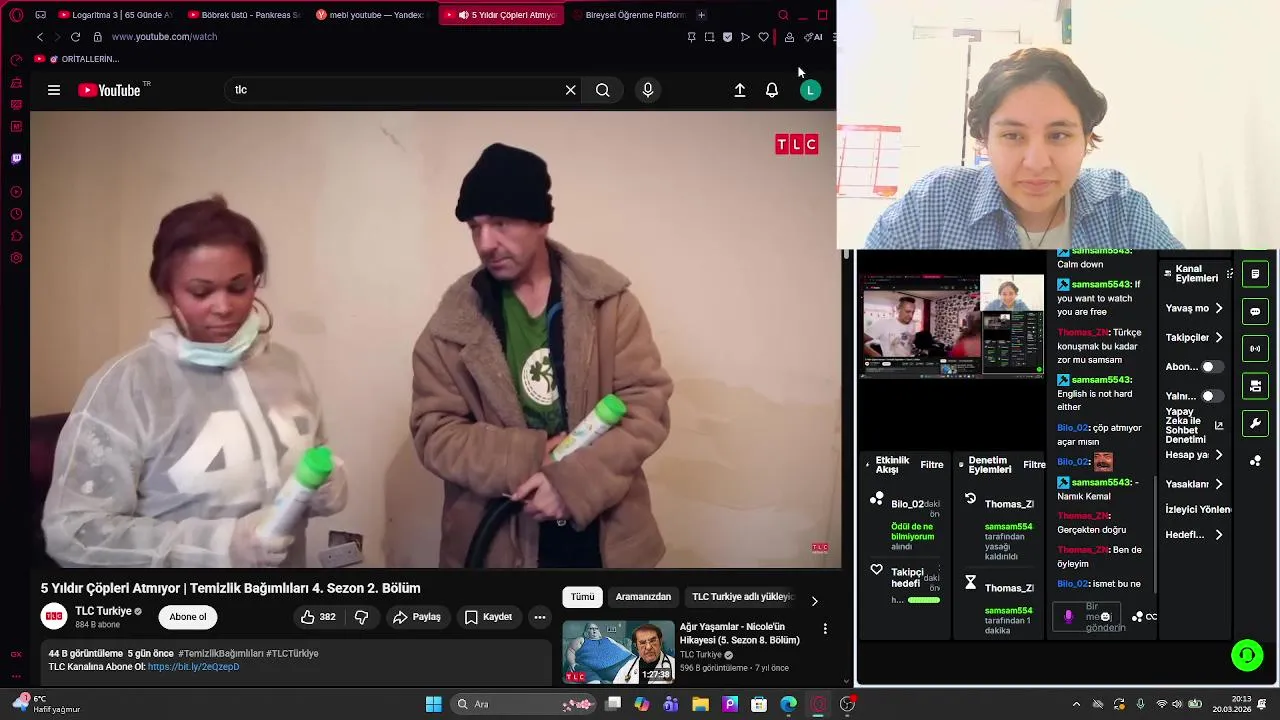
Task: Open Microsoft Edge from the taskbar
Action: 789,704
